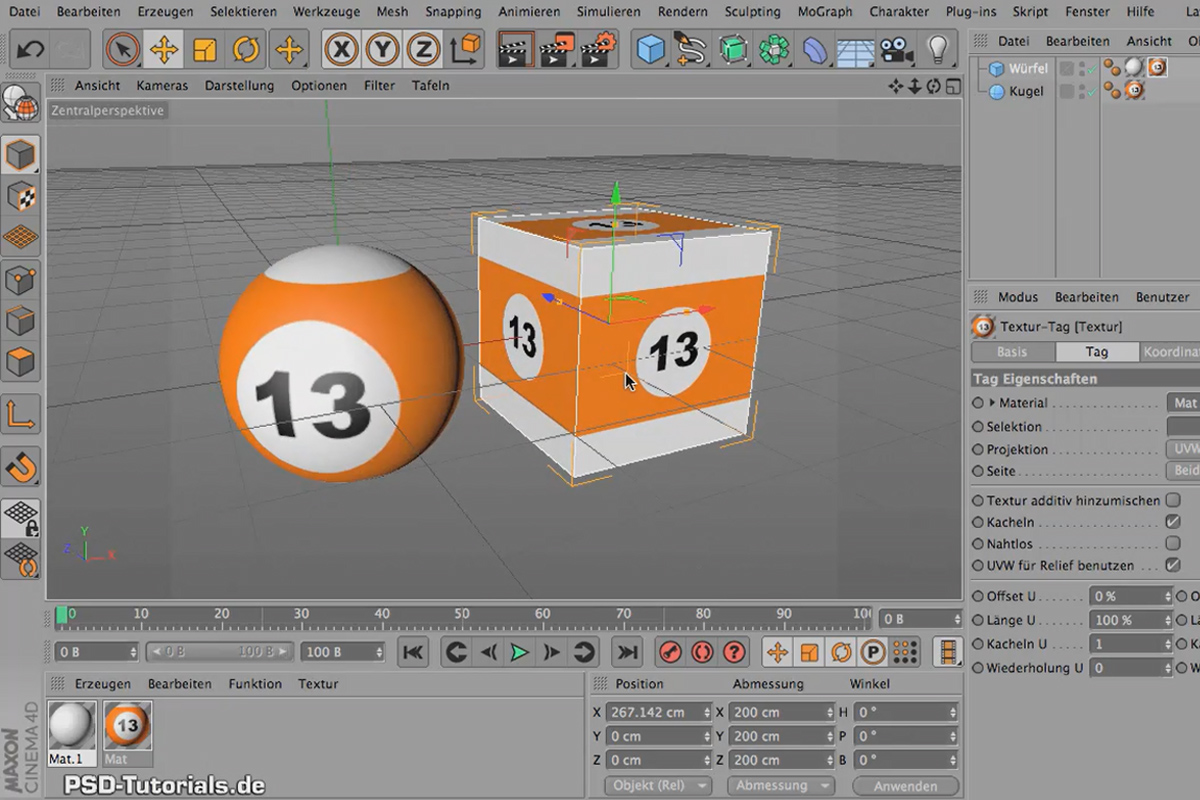Select the Würfel object in object manager

point(1028,68)
